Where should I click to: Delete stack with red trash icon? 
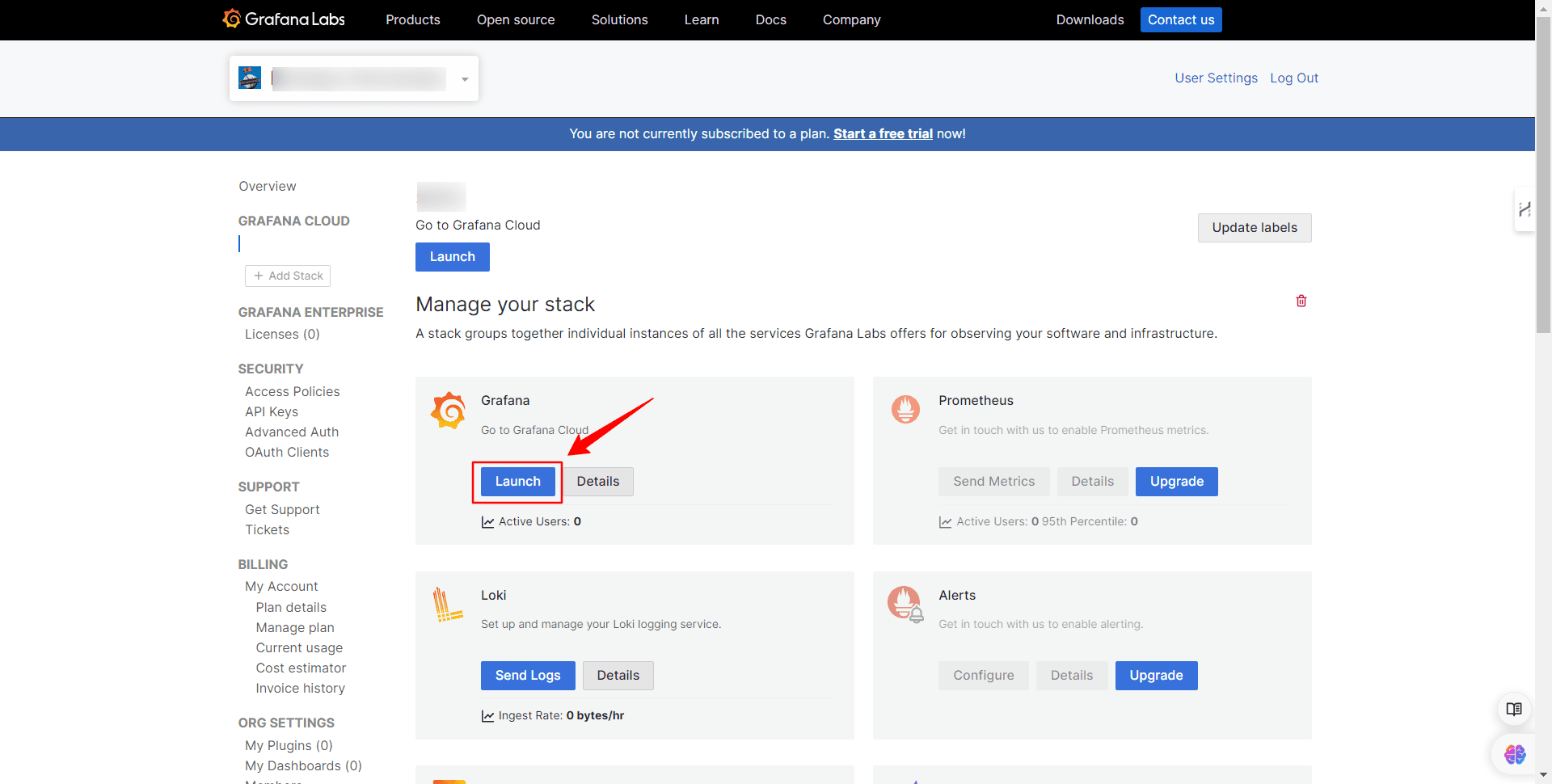point(1301,301)
